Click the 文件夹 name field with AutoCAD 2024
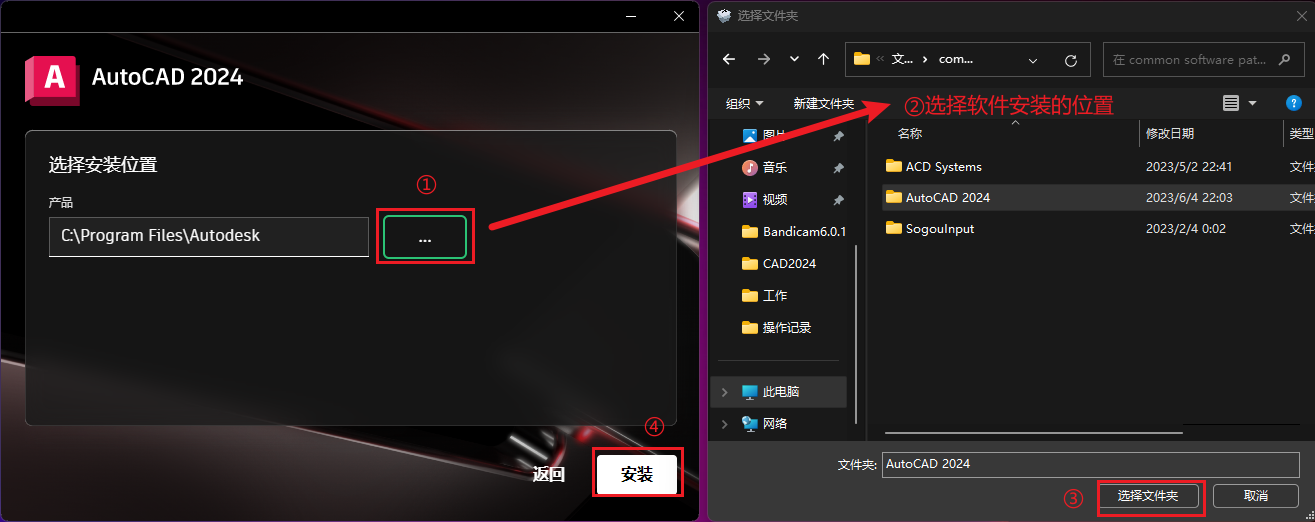The width and height of the screenshot is (1315, 522). point(1091,464)
